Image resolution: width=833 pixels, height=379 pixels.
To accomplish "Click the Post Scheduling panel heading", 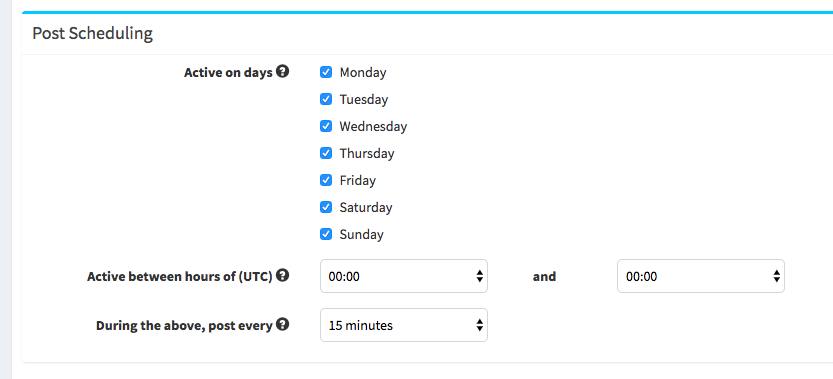I will click(x=92, y=33).
